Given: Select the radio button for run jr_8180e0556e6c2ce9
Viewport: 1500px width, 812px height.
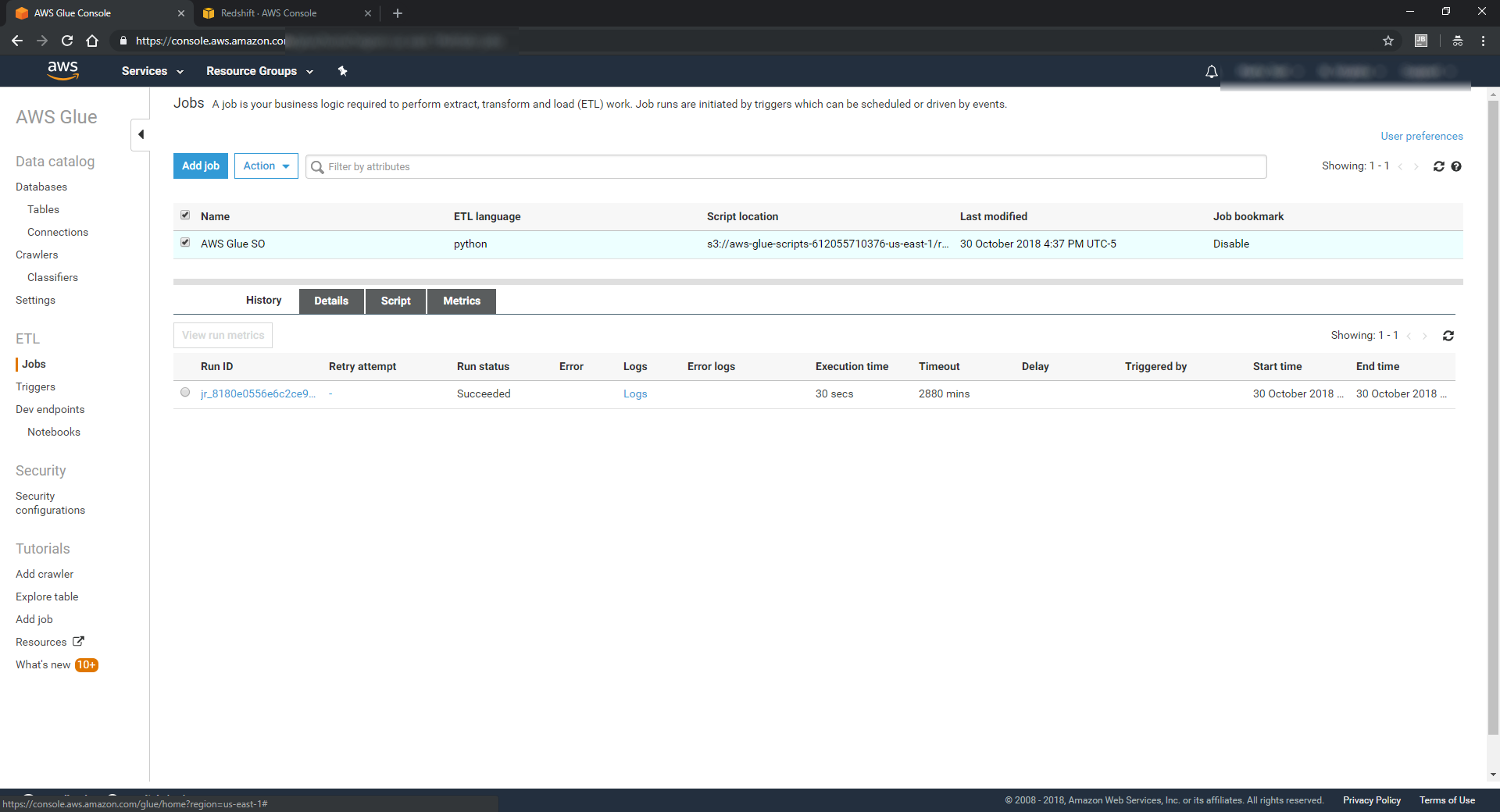Looking at the screenshot, I should tap(185, 393).
